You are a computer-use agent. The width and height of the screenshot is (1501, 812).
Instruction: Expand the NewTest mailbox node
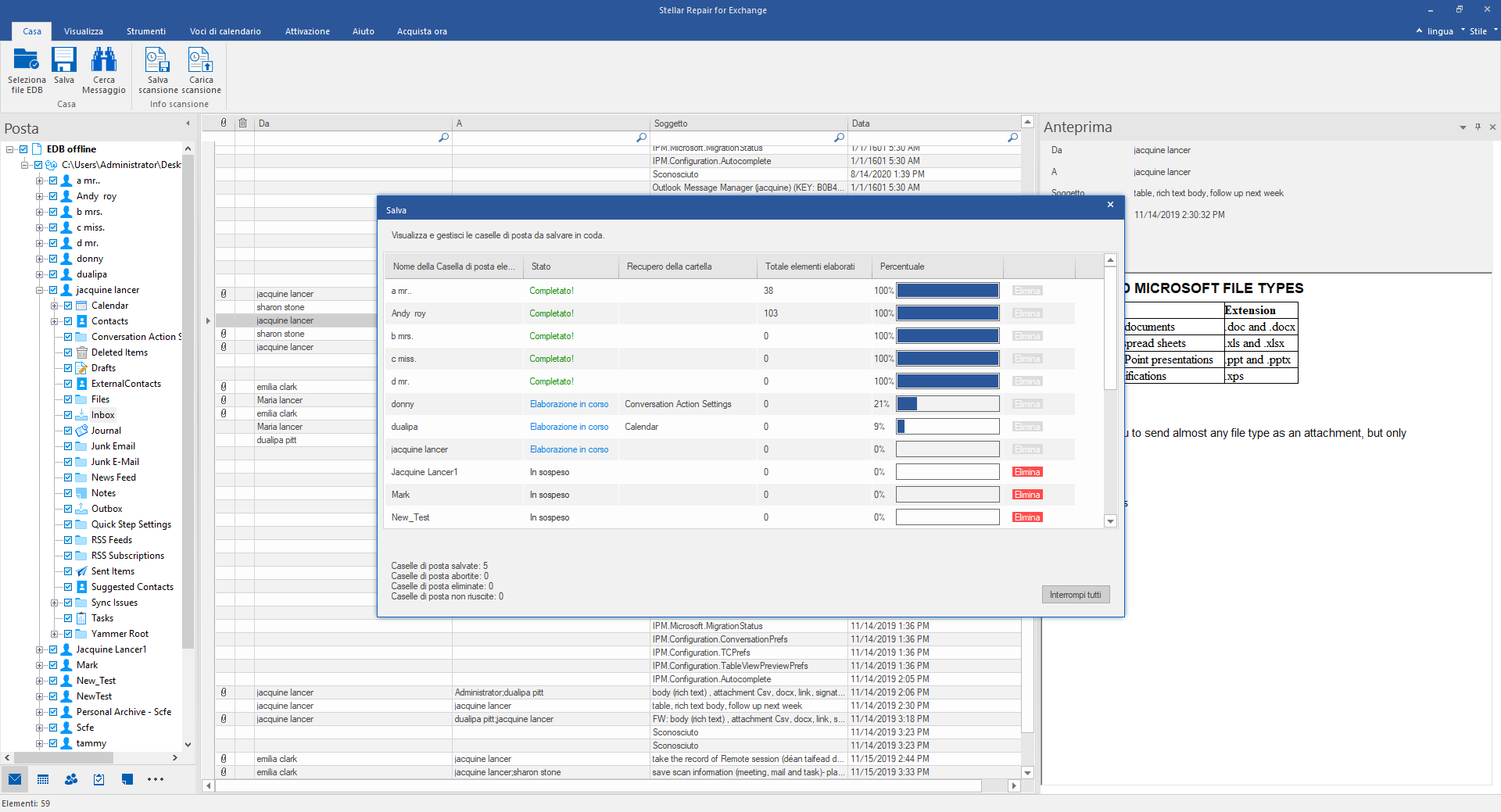(39, 696)
